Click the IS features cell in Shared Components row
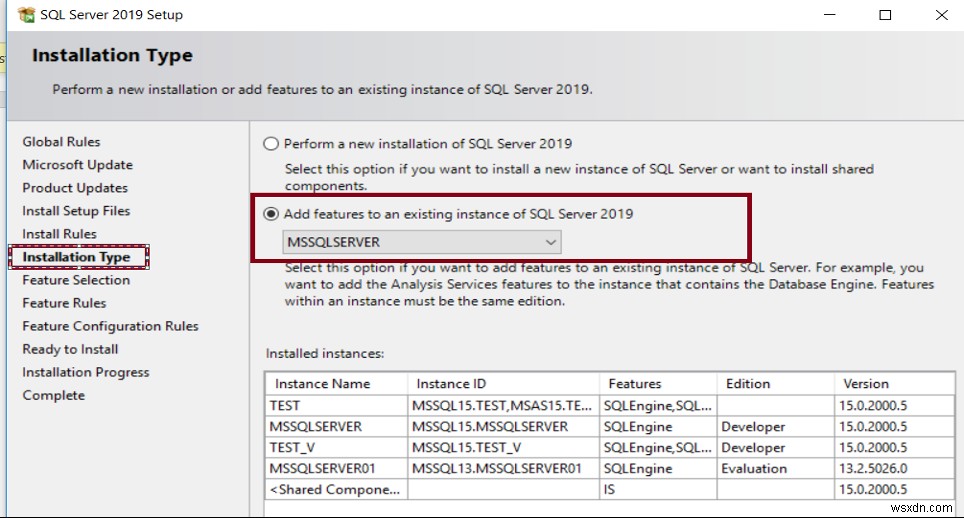The height and width of the screenshot is (518, 964). click(658, 489)
